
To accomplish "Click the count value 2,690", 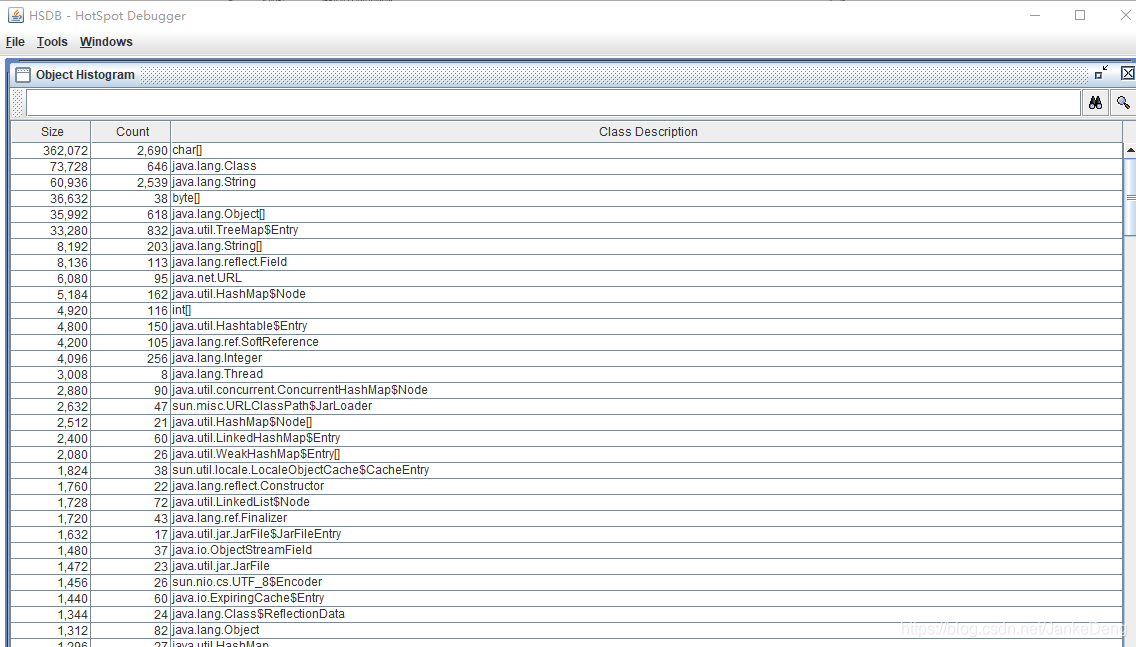I will 152,151.
